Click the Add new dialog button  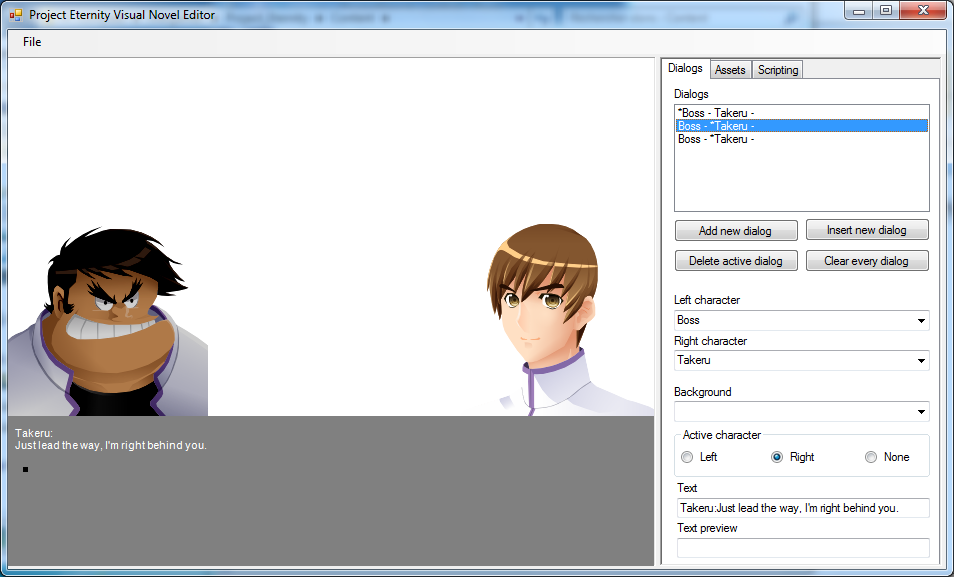pos(735,231)
